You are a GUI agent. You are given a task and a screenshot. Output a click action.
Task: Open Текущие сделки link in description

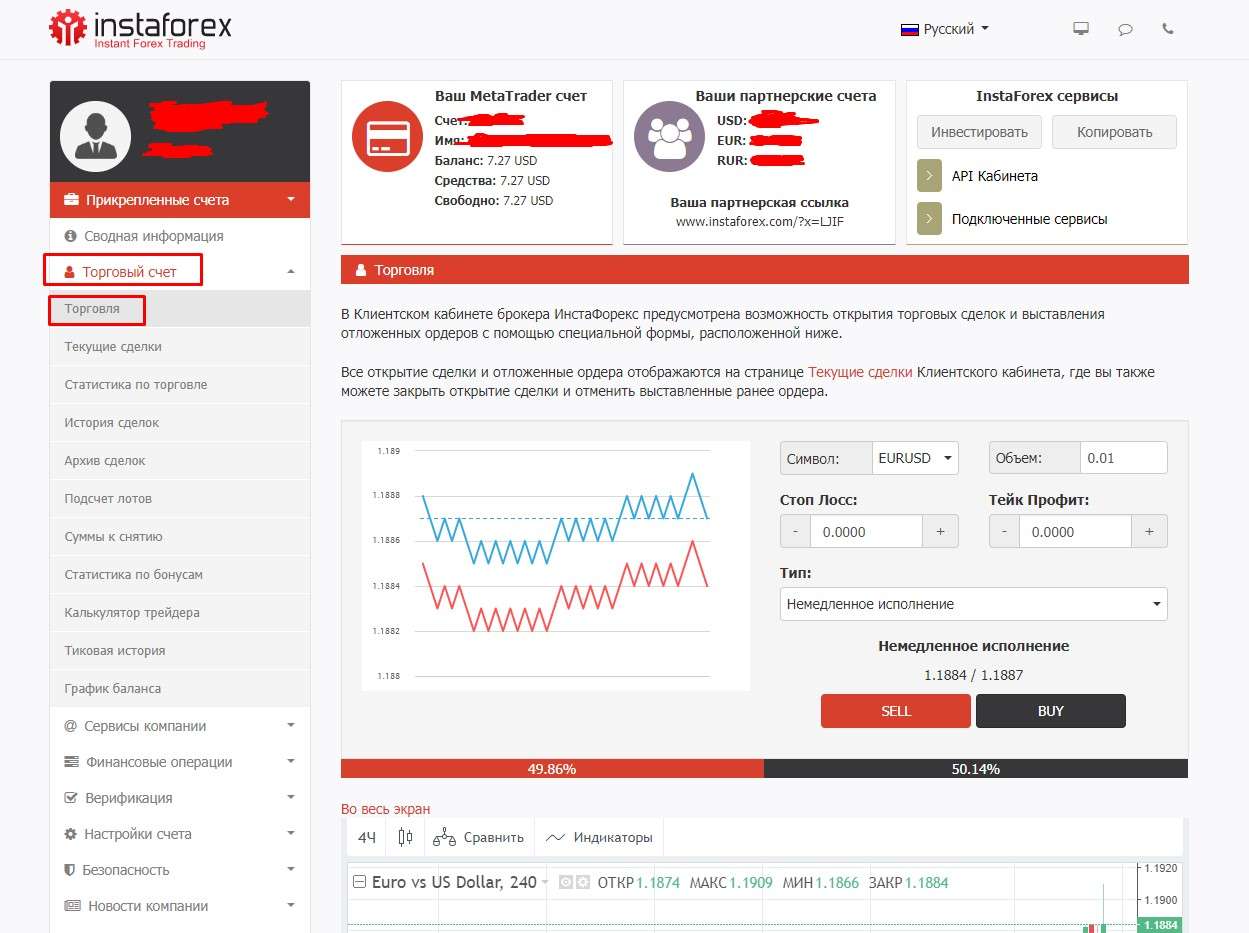point(860,372)
